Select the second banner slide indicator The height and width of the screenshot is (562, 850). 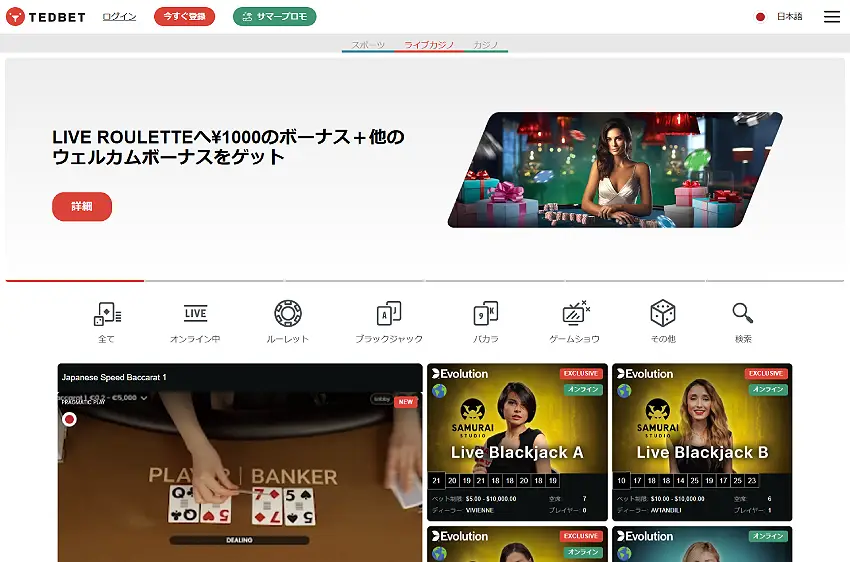(x=215, y=281)
